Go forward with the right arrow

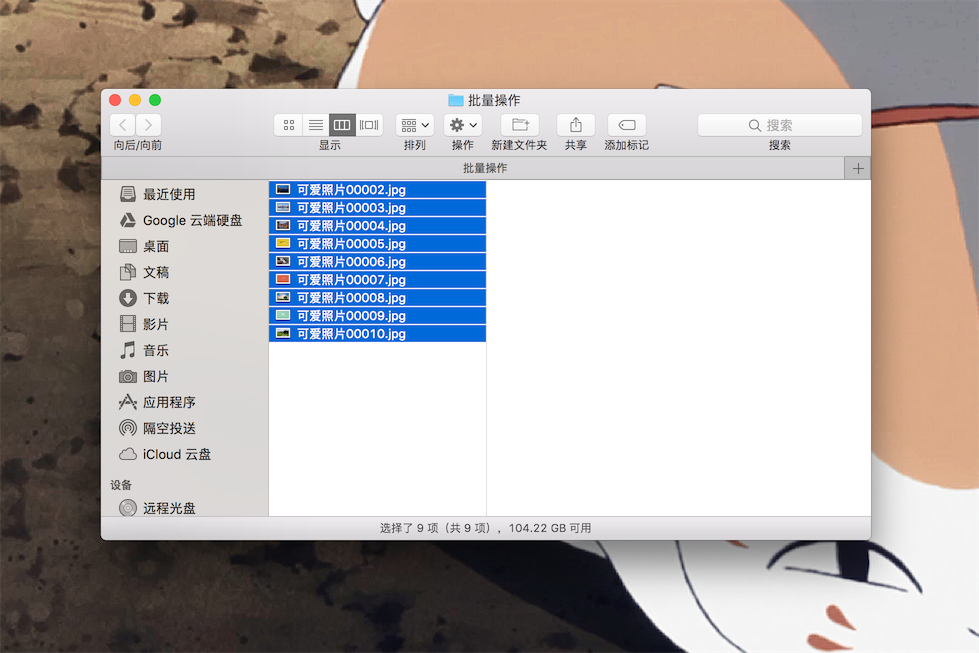click(148, 125)
